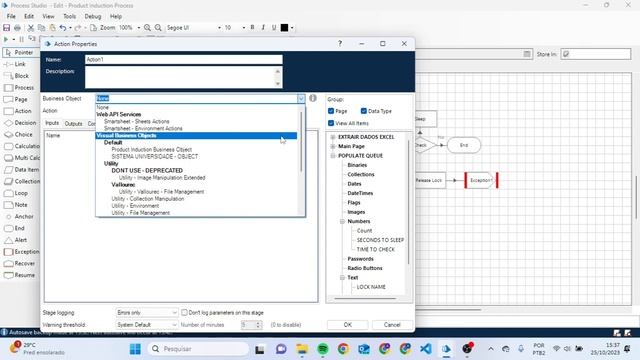Choose Product Induction Business Object from list
This screenshot has height=360, width=640.
(x=151, y=149)
